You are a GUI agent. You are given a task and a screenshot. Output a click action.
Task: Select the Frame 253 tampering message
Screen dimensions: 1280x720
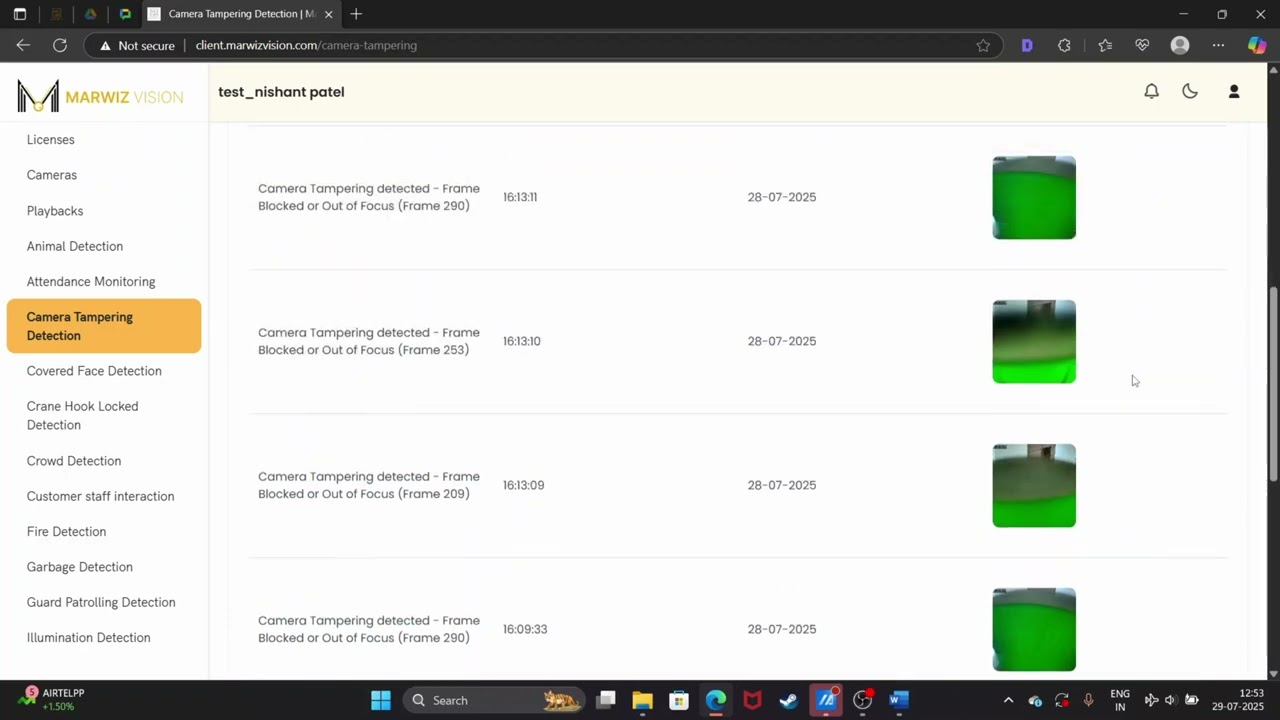(x=369, y=341)
